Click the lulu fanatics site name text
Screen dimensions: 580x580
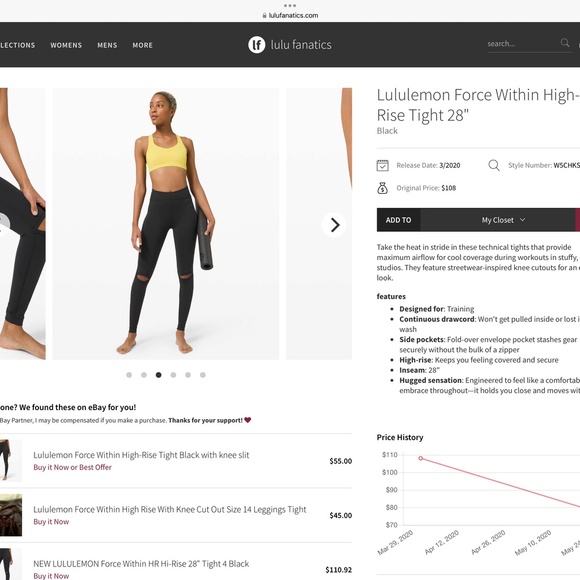tap(301, 45)
